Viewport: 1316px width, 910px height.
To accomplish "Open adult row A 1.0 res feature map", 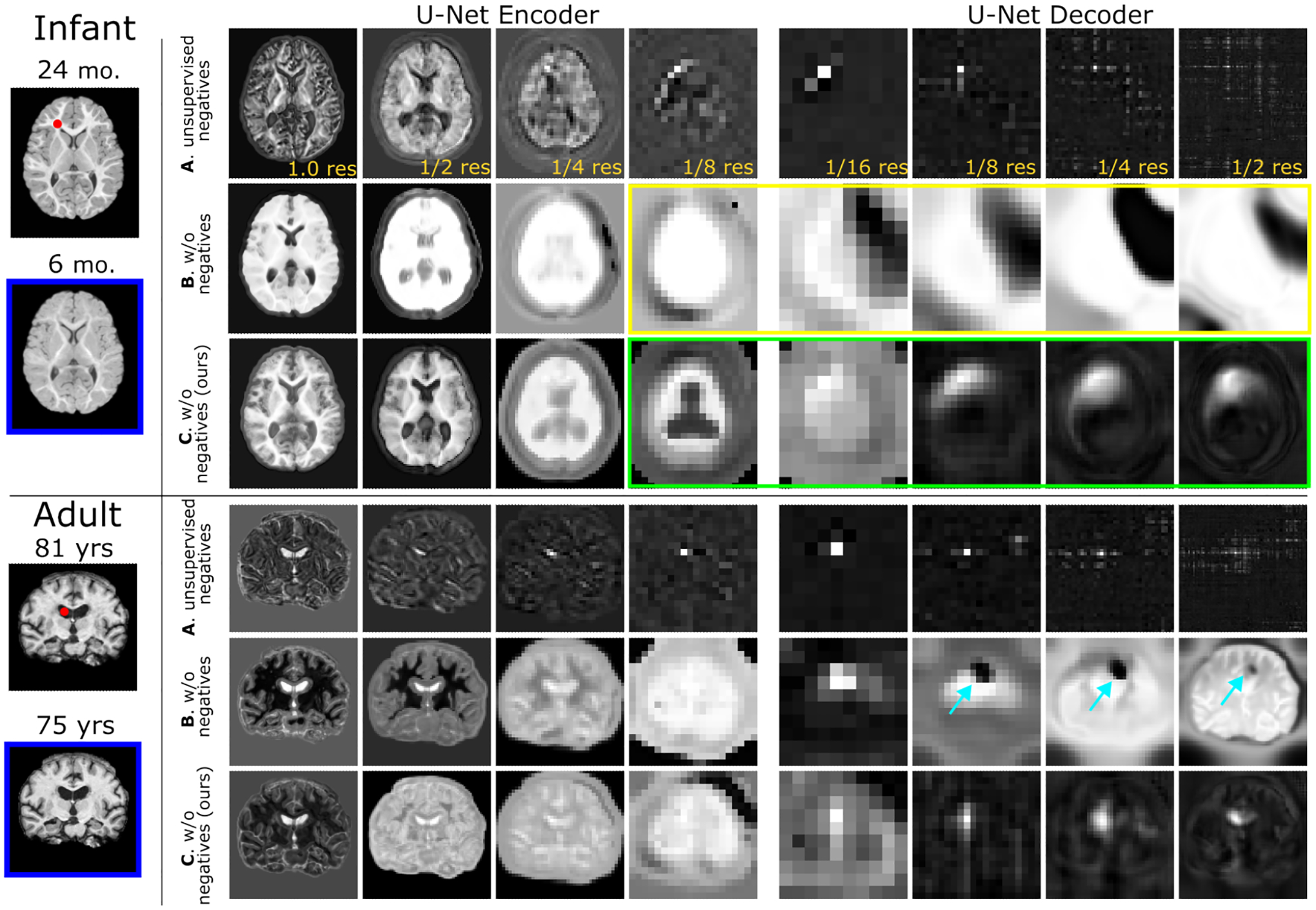I will (x=293, y=568).
